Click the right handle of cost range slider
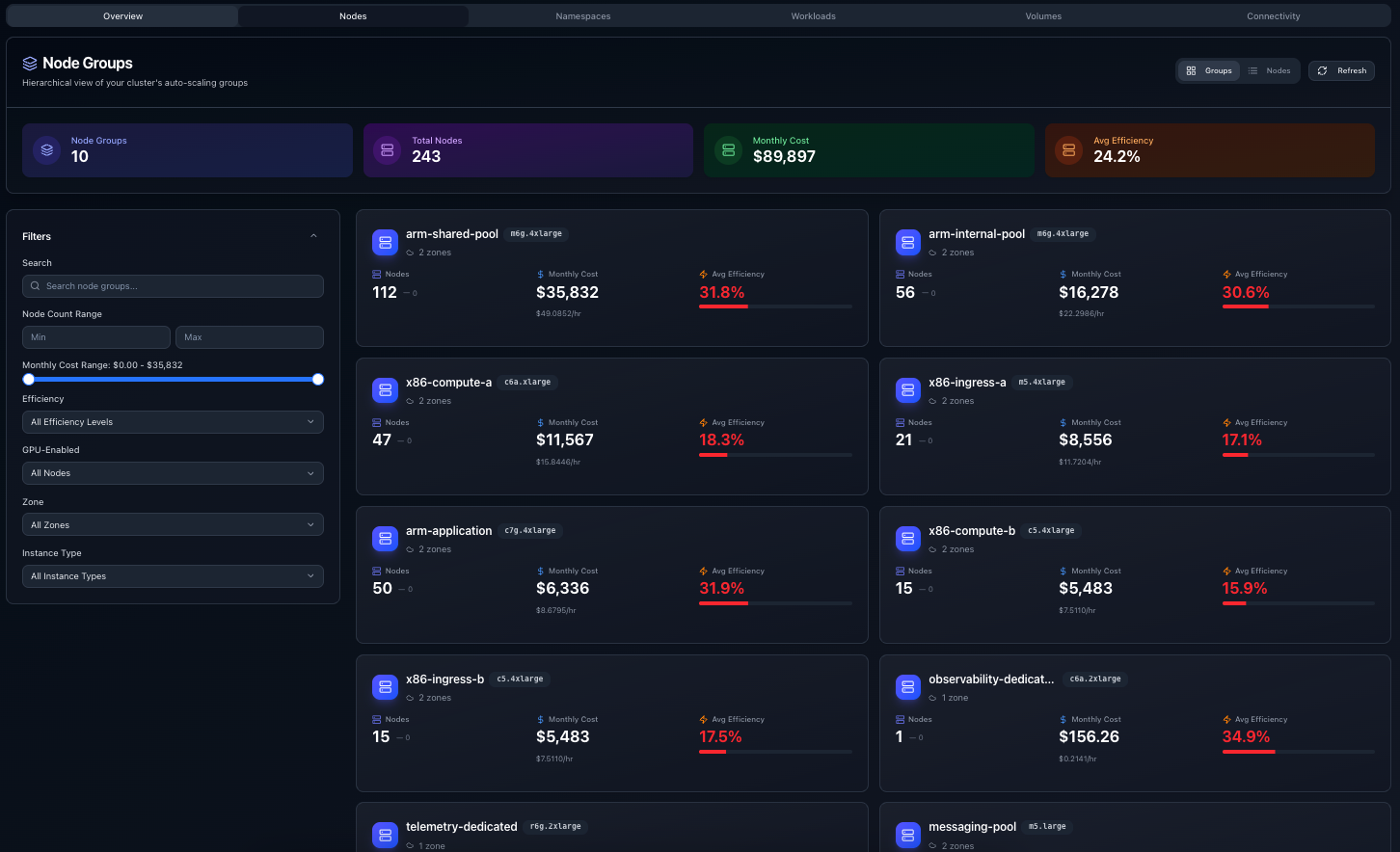1400x852 pixels. 318,380
